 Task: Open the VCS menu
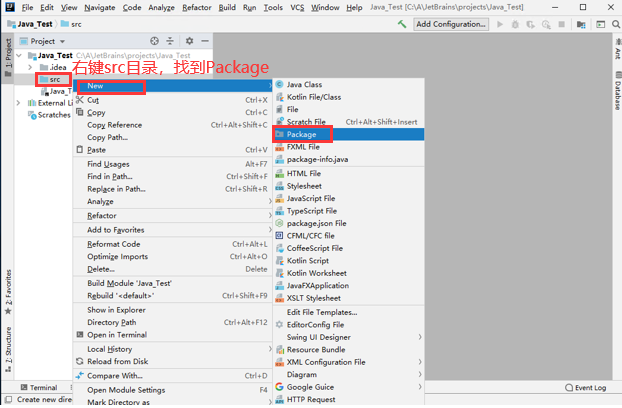pyautogui.click(x=297, y=8)
